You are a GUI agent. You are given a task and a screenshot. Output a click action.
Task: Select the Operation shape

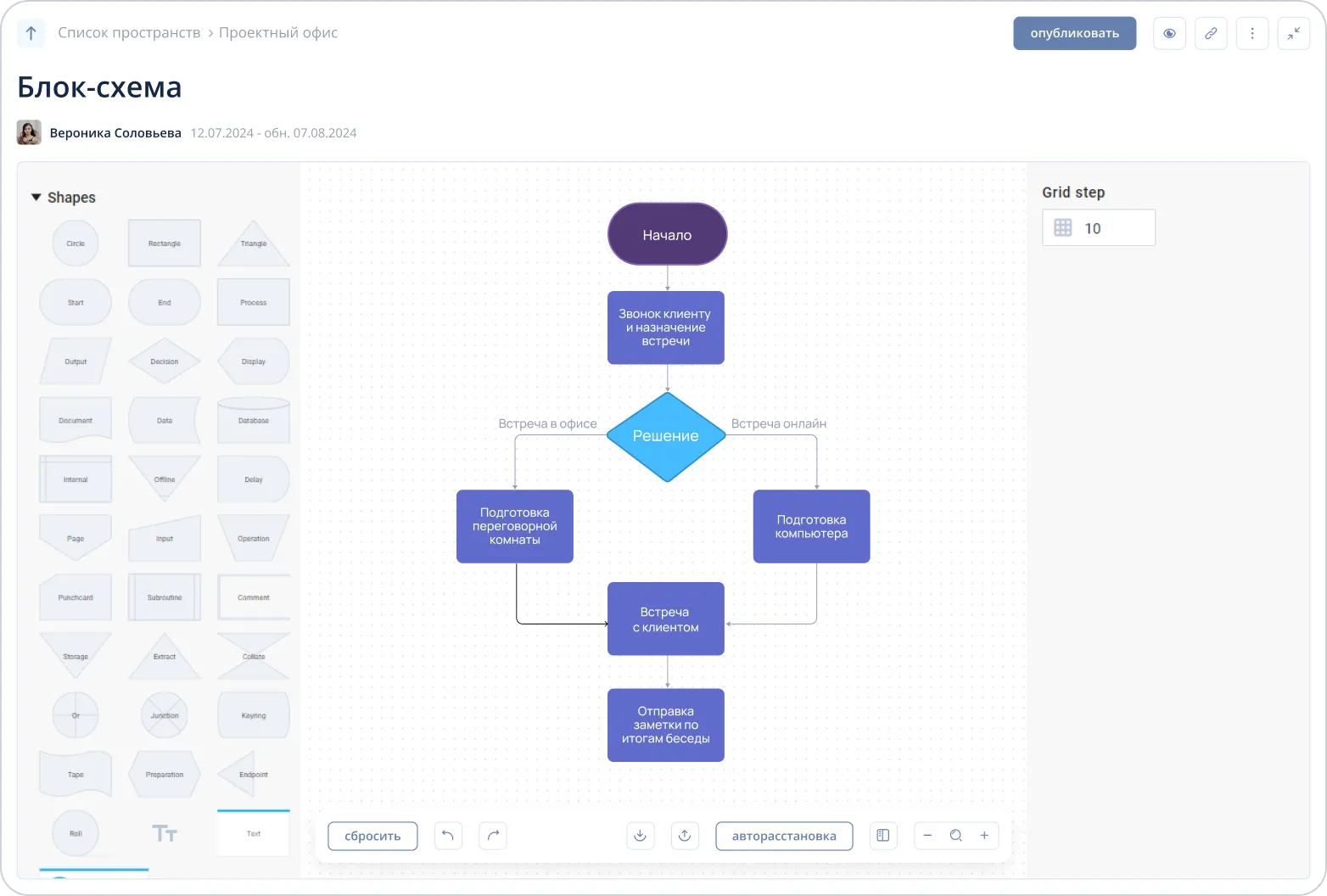coord(254,538)
